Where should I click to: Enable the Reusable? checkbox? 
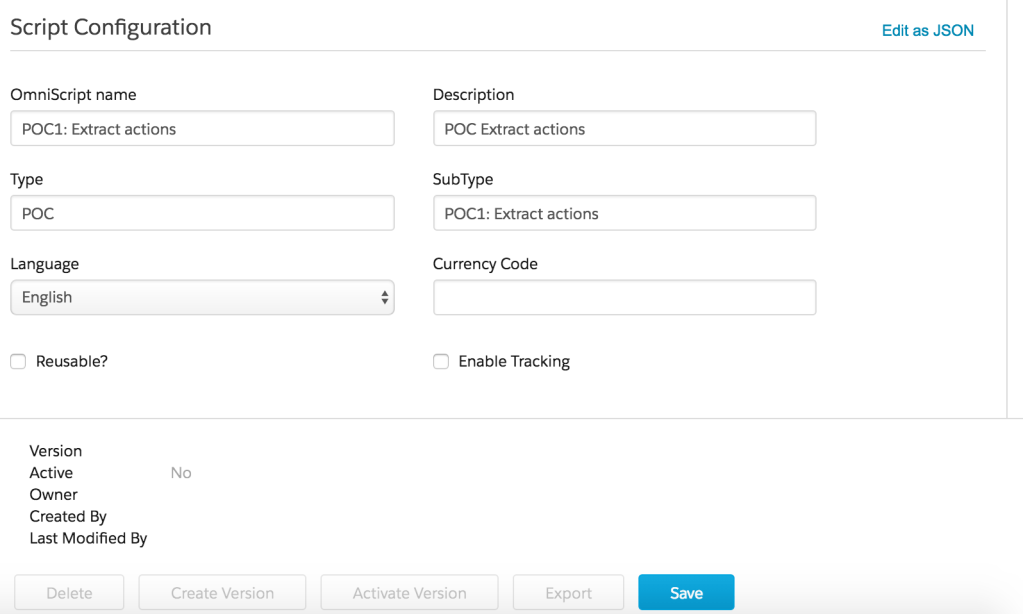[x=18, y=362]
